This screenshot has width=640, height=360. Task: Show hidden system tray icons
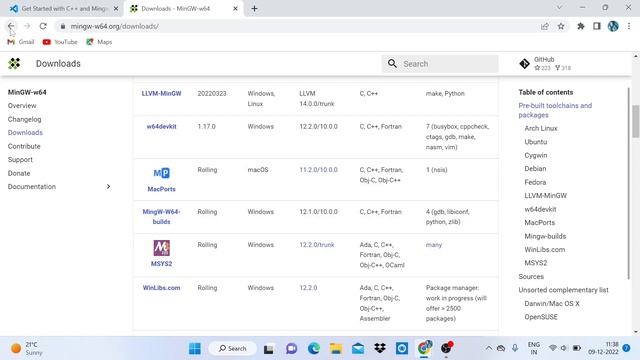488,348
